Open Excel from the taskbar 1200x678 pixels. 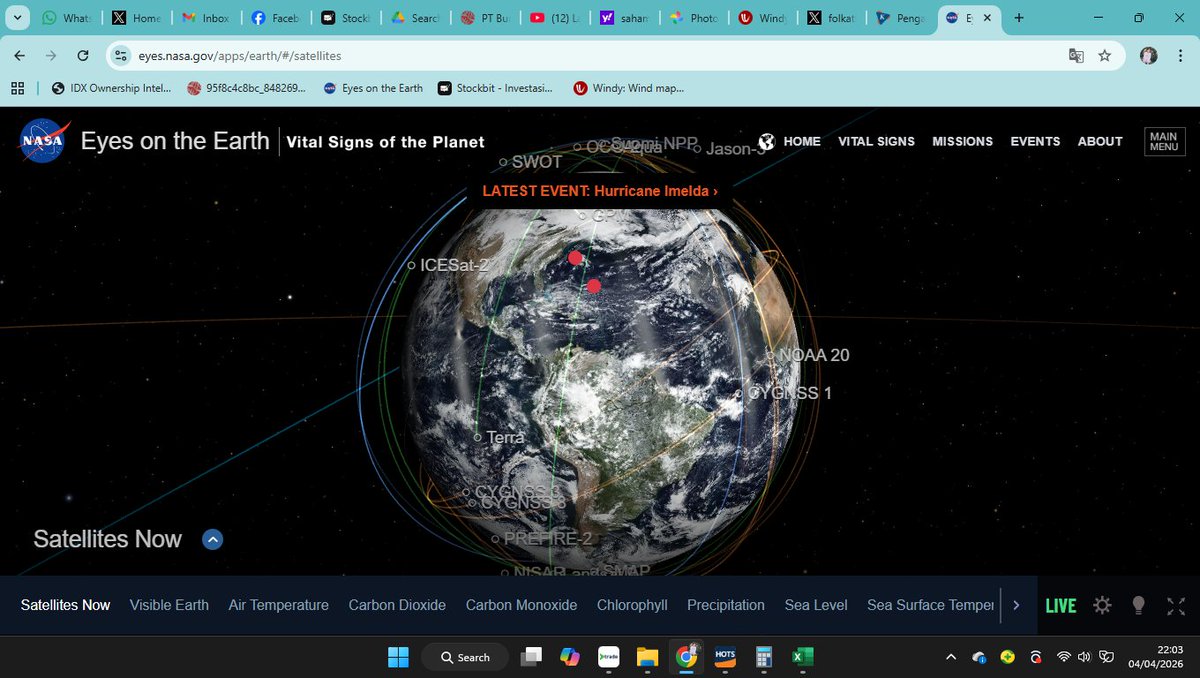(802, 657)
